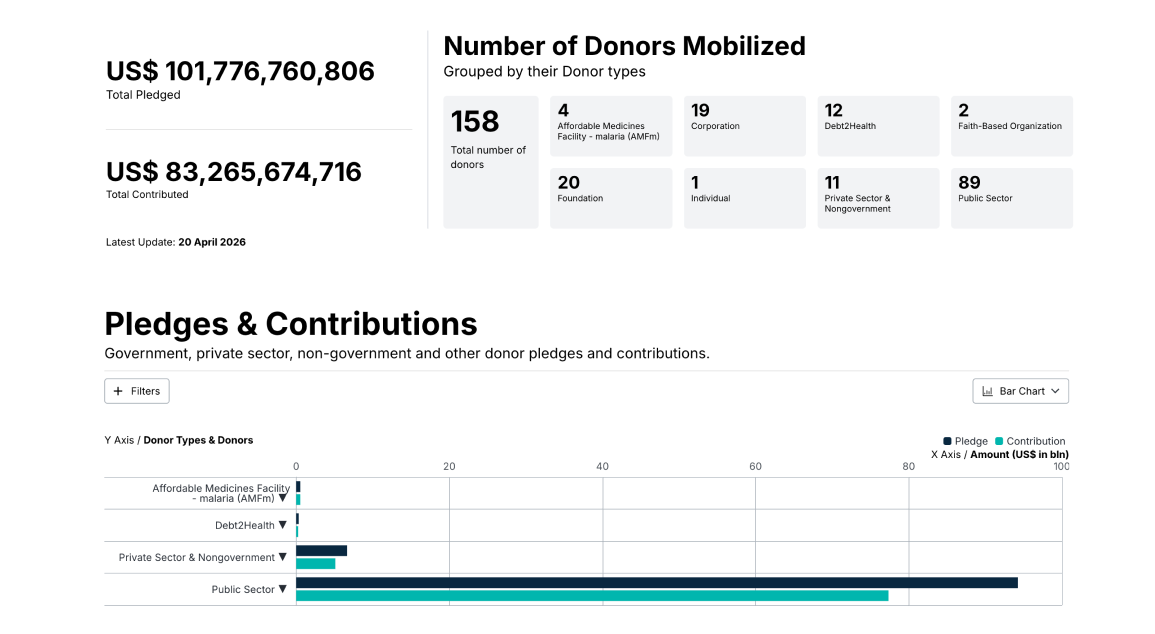
Task: Open the Filters panel button
Action: (x=137, y=391)
